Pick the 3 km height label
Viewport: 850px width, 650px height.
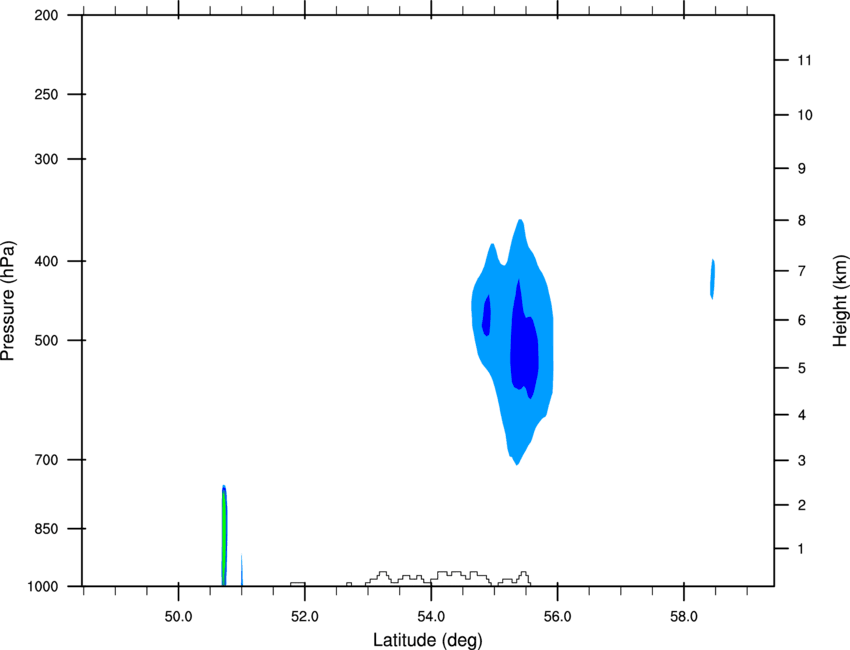tap(802, 461)
